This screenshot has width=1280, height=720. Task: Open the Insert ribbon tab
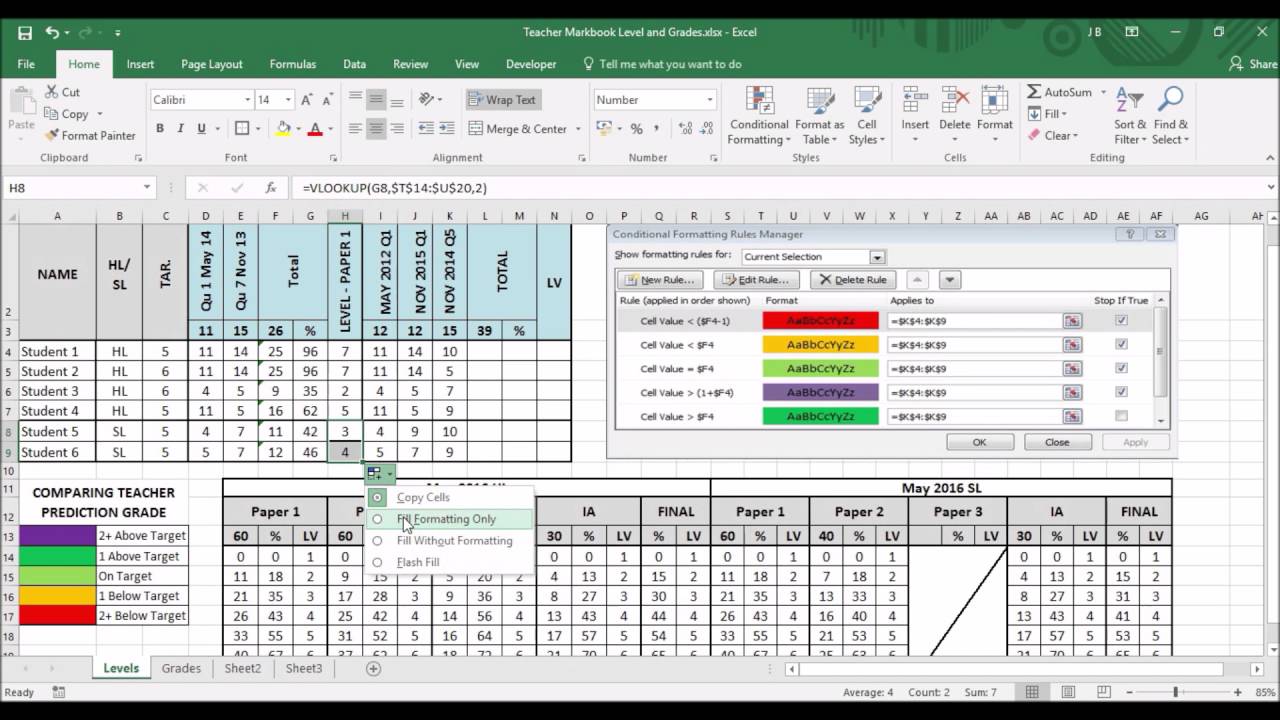tap(140, 64)
